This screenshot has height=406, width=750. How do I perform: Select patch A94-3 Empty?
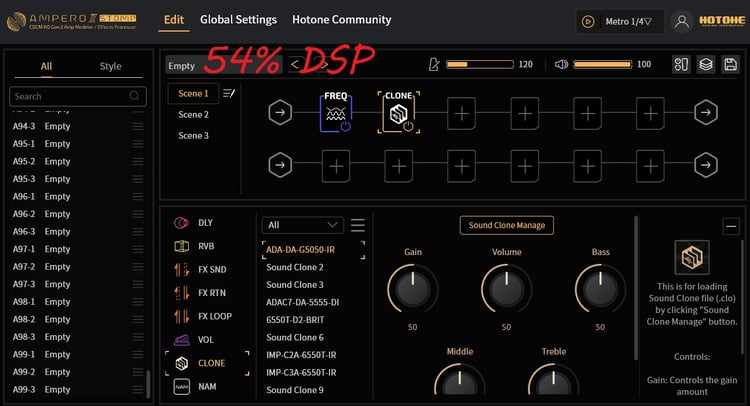pos(77,126)
